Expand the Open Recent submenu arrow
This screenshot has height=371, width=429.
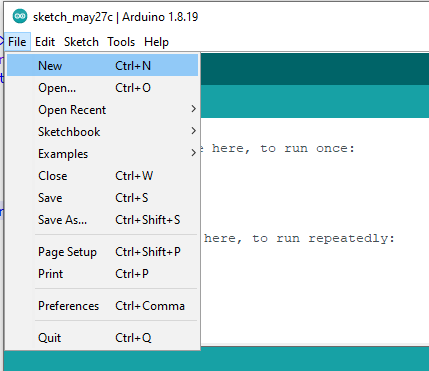click(194, 109)
